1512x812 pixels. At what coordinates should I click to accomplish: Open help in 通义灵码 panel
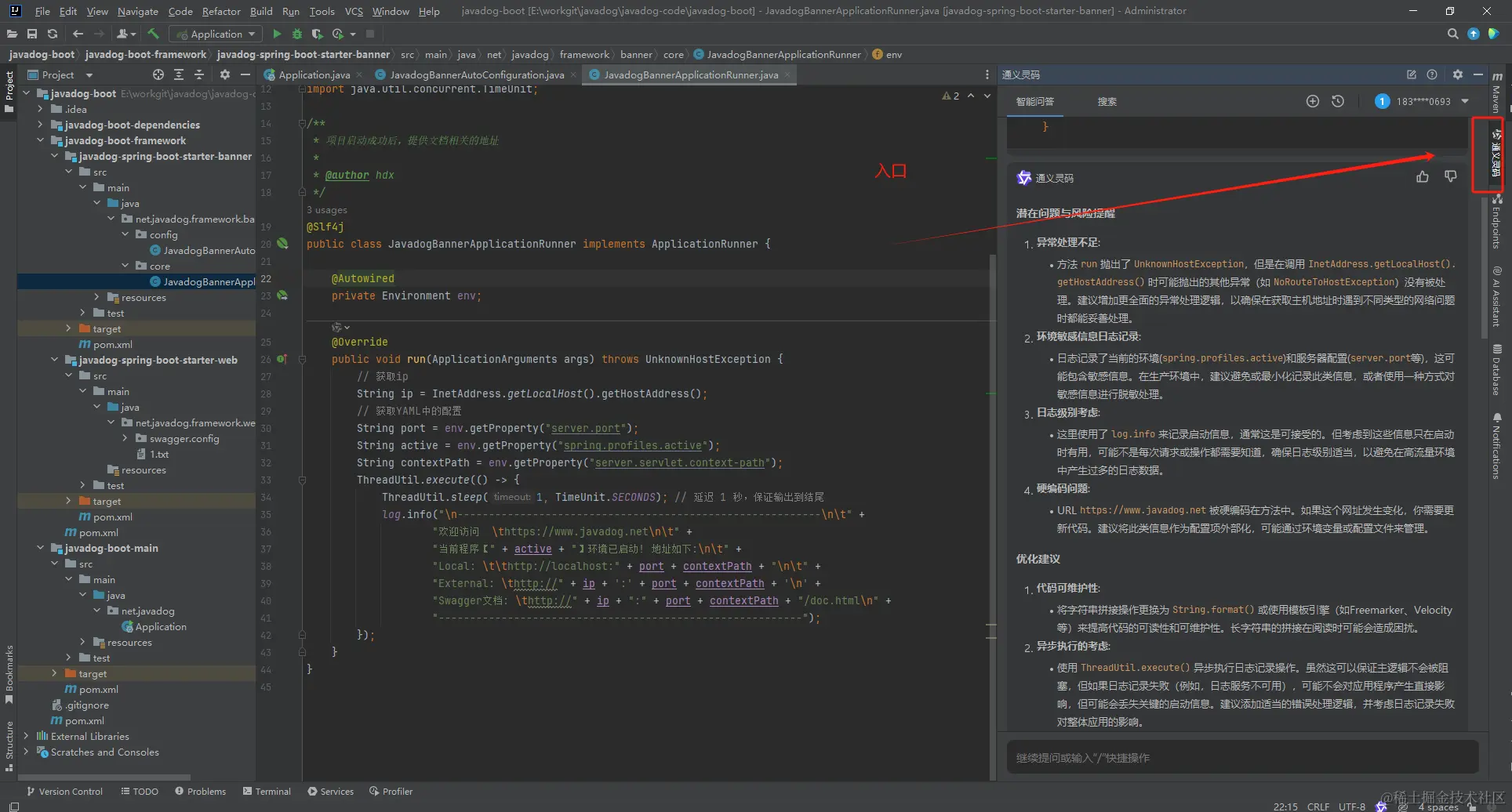pos(1432,74)
